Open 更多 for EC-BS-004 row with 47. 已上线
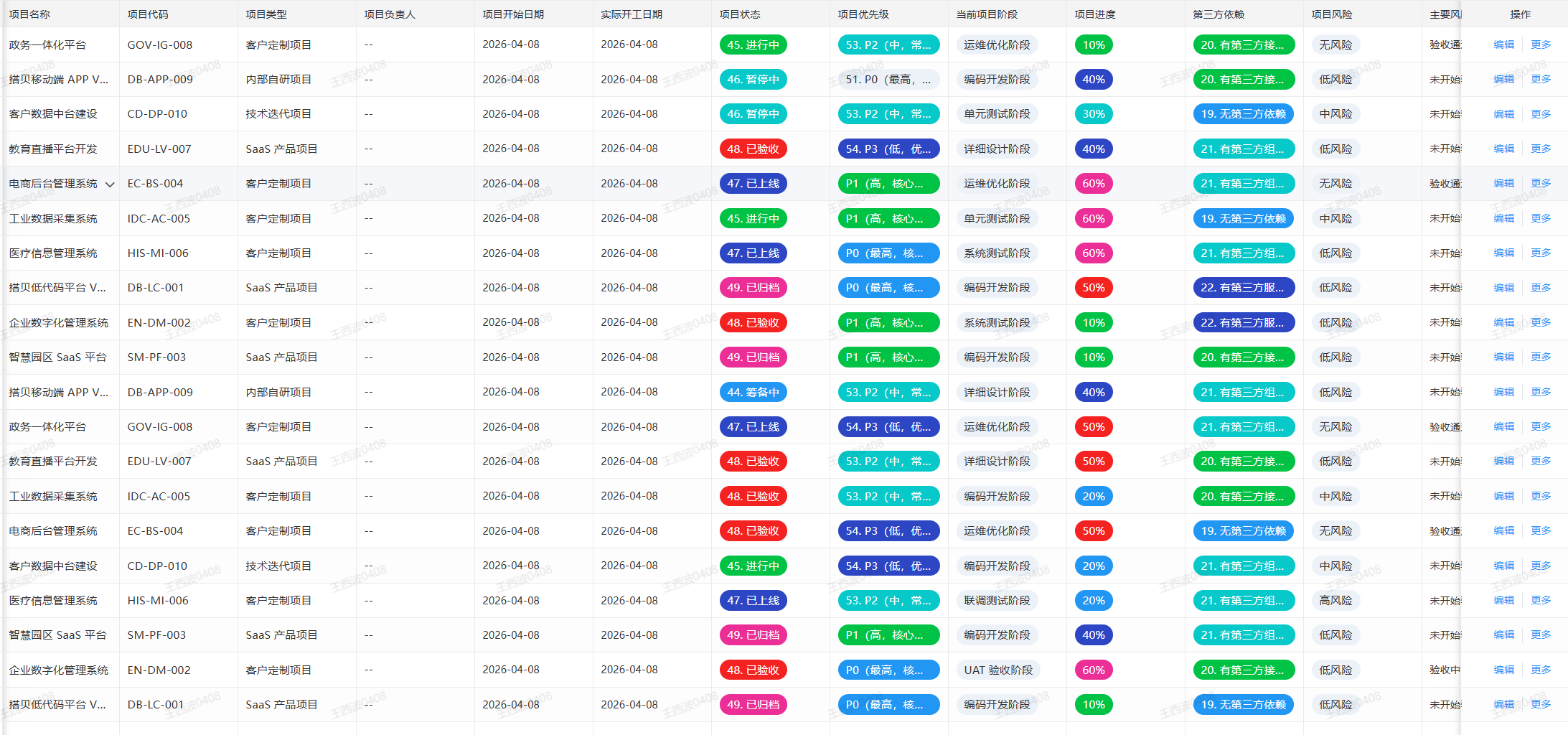Screen dimensions: 1568x735 tap(1541, 183)
